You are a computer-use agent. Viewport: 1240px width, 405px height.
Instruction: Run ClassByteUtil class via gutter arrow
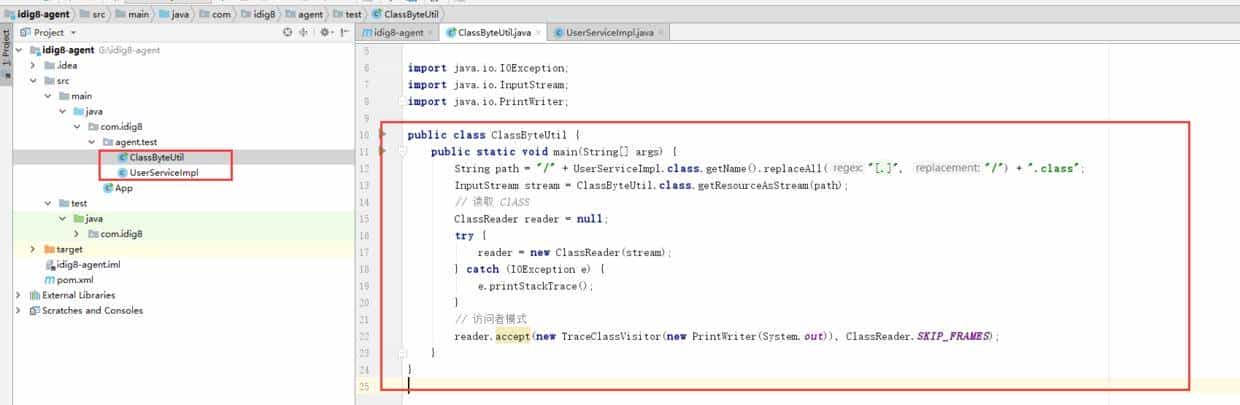(x=384, y=134)
